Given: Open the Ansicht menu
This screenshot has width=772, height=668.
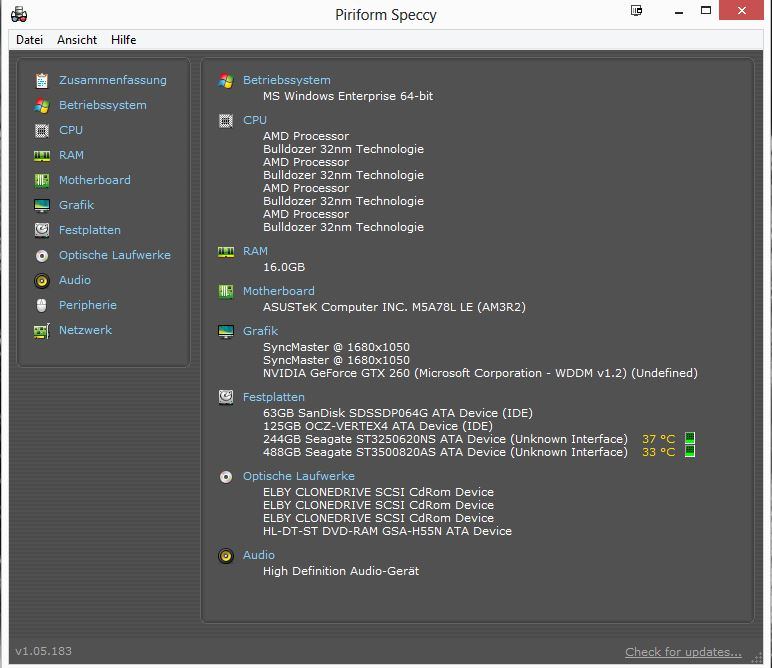Looking at the screenshot, I should pos(77,40).
